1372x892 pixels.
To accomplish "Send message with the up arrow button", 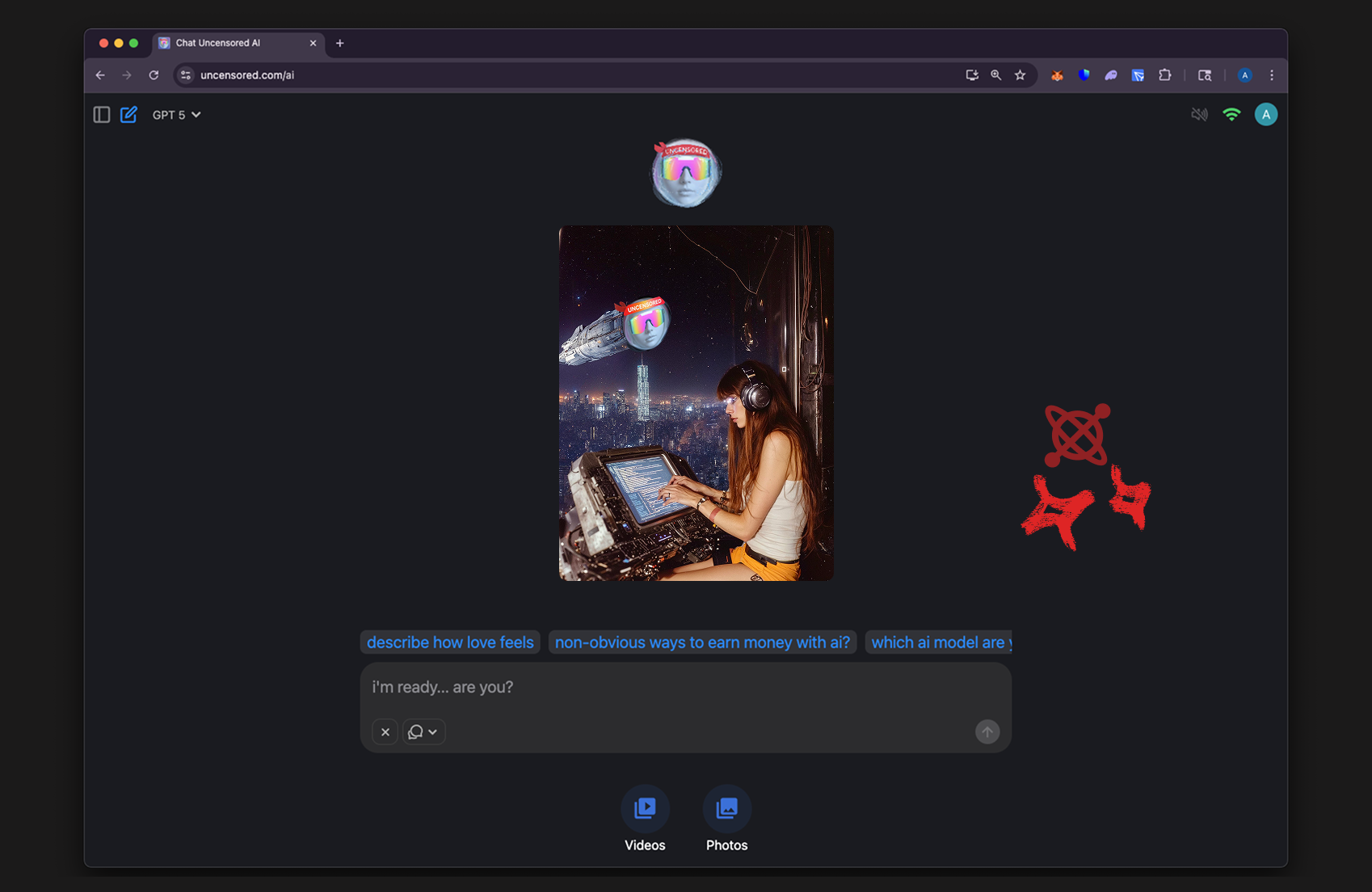I will click(987, 732).
